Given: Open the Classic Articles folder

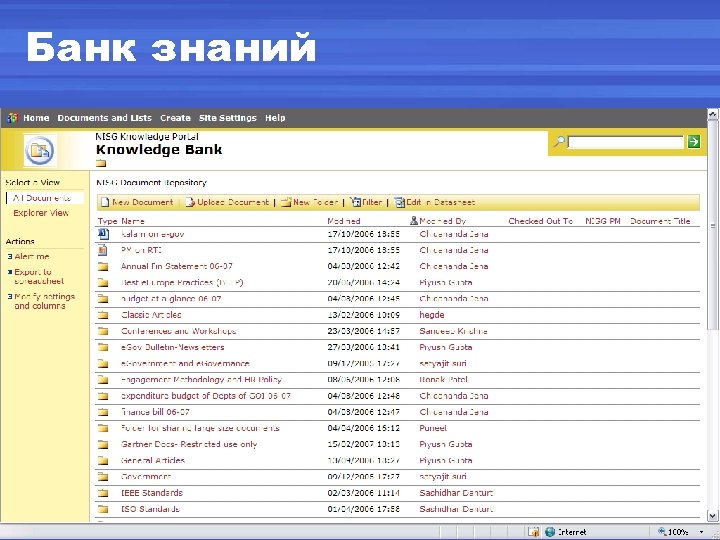Looking at the screenshot, I should pyautogui.click(x=151, y=315).
